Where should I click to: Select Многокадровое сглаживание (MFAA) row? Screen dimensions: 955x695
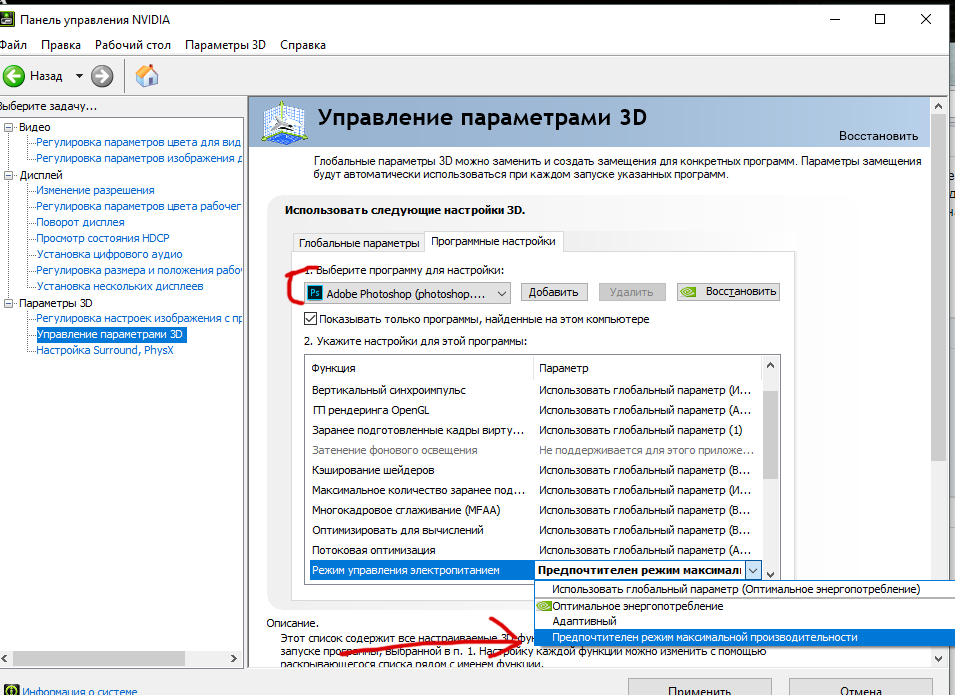tap(535, 510)
